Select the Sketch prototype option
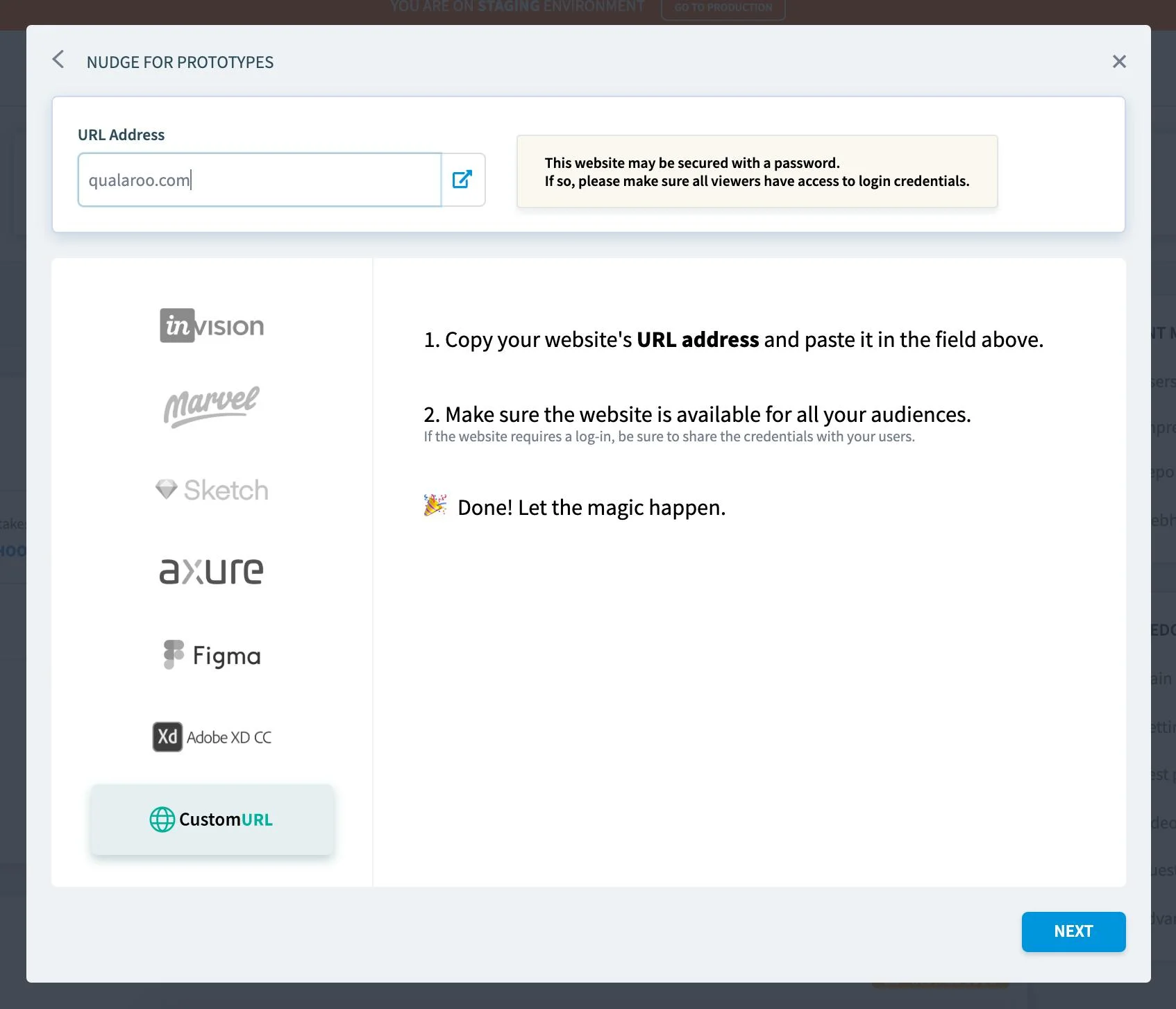 coord(212,490)
